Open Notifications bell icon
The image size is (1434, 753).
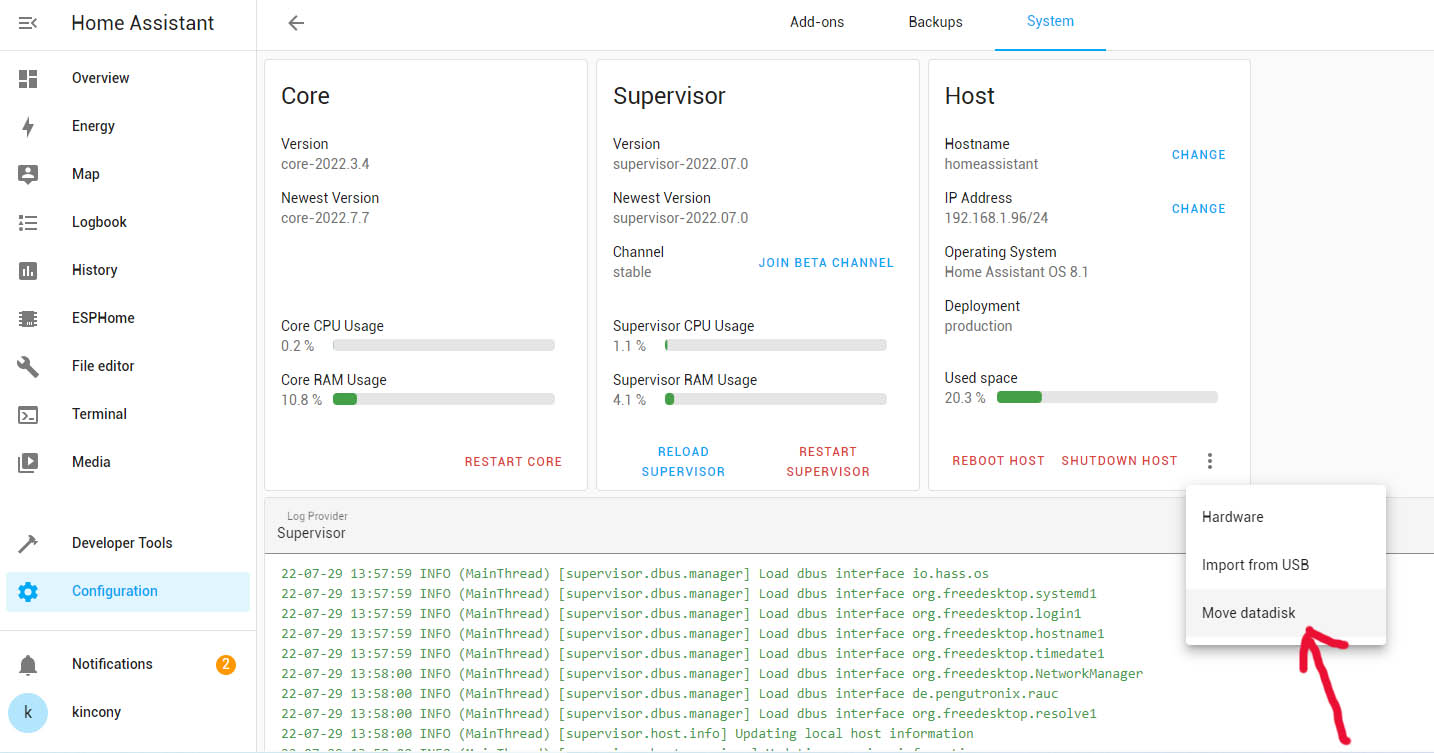pos(28,665)
